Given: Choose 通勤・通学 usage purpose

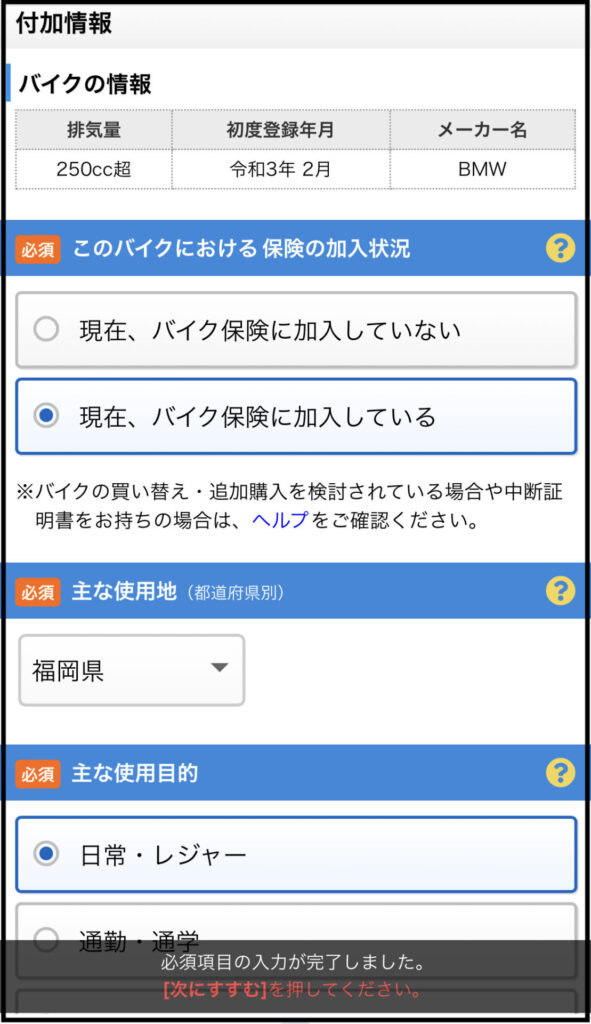Looking at the screenshot, I should (x=296, y=940).
